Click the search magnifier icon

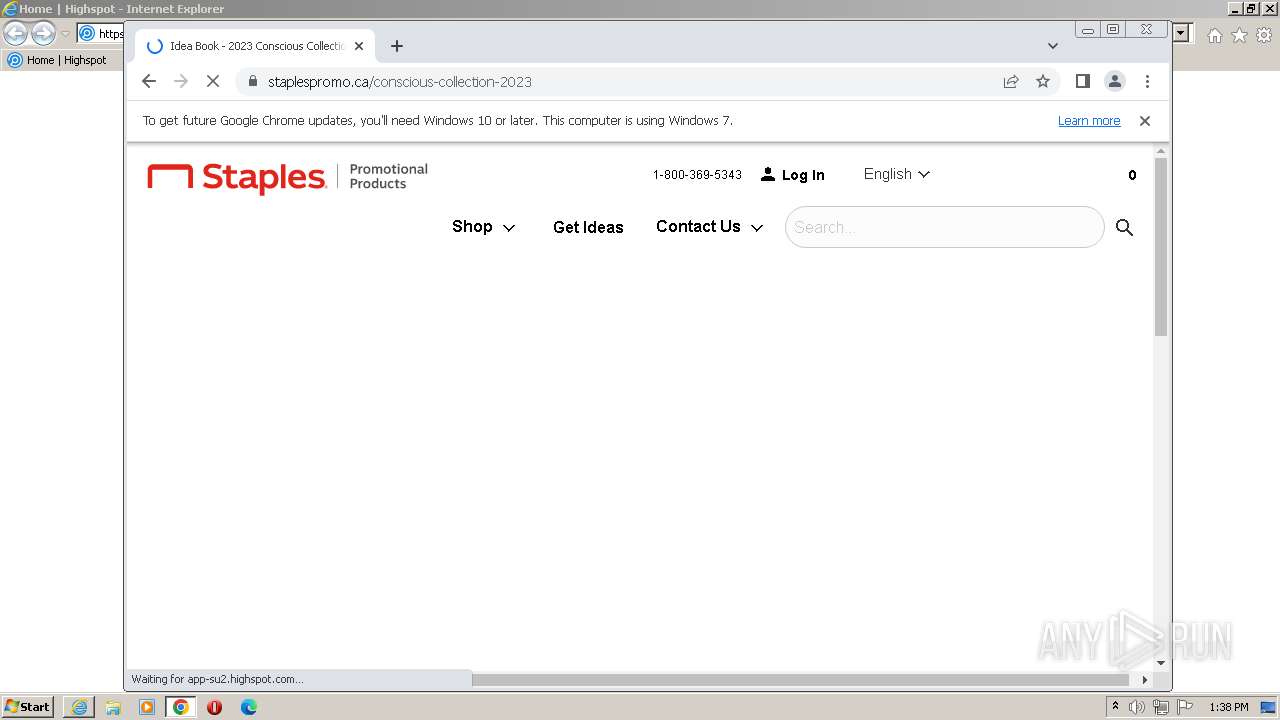[1124, 228]
